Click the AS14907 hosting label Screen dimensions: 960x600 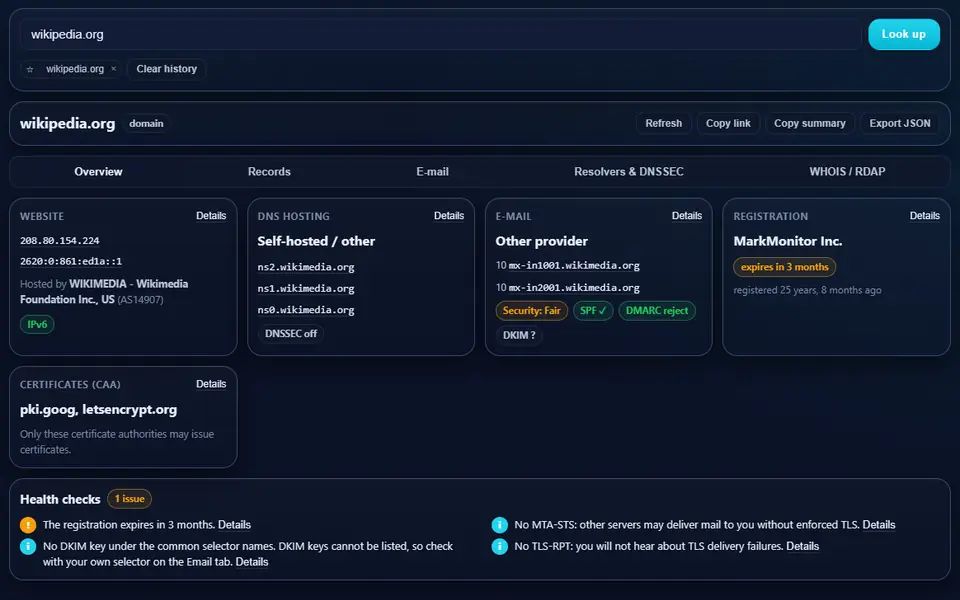140,300
